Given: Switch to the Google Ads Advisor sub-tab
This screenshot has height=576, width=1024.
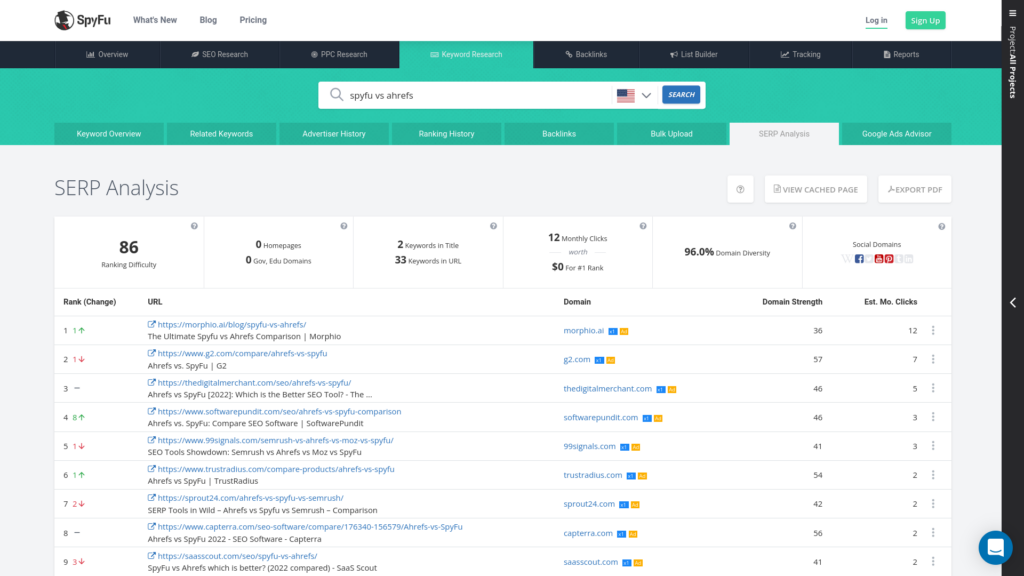Looking at the screenshot, I should point(897,134).
